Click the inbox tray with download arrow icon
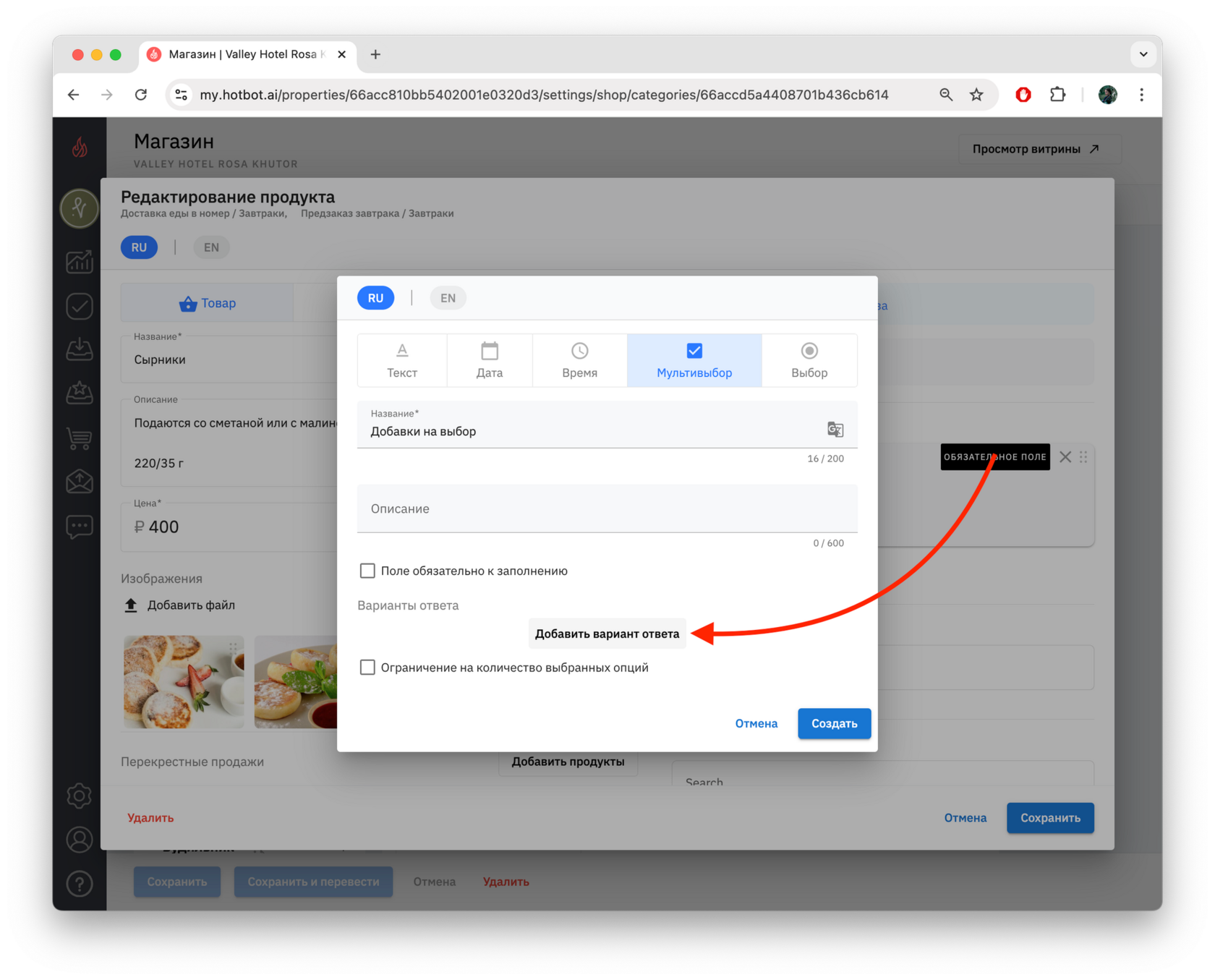The image size is (1215, 980). click(x=80, y=349)
